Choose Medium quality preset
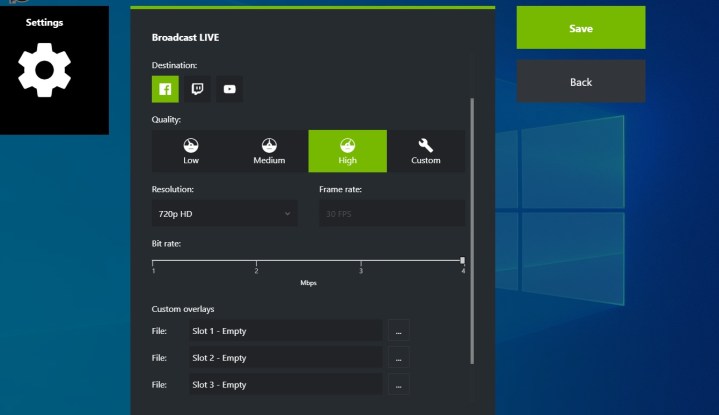This screenshot has height=415, width=719. pyautogui.click(x=269, y=151)
